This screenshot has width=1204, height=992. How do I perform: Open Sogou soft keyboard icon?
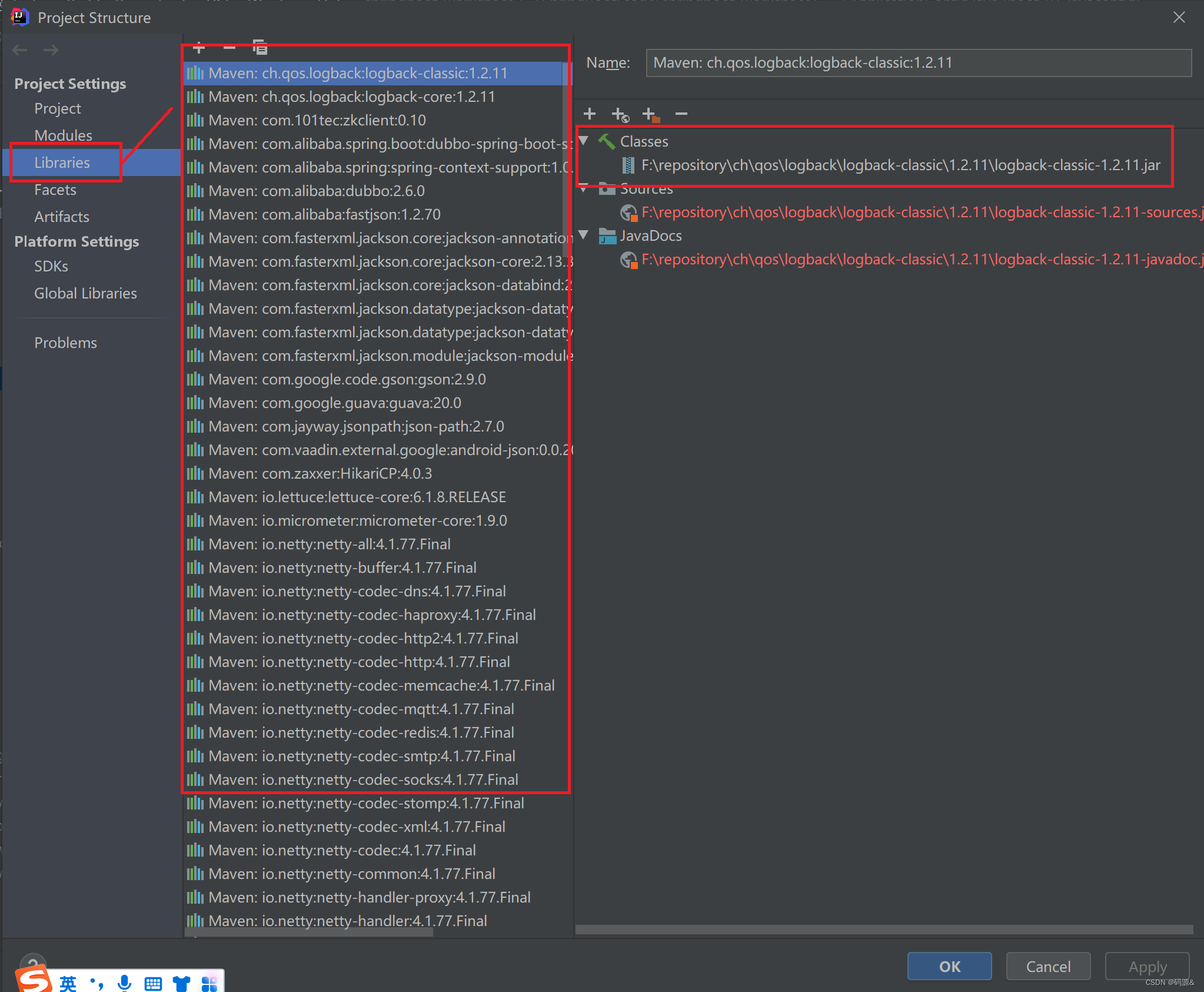(x=153, y=983)
